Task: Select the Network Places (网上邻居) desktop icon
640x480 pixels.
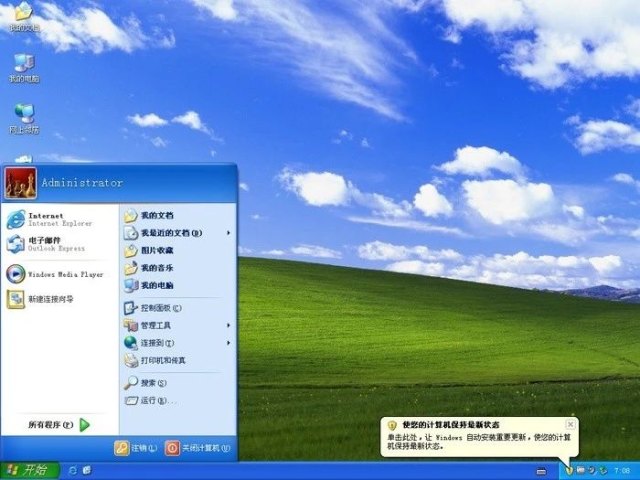Action: click(24, 117)
